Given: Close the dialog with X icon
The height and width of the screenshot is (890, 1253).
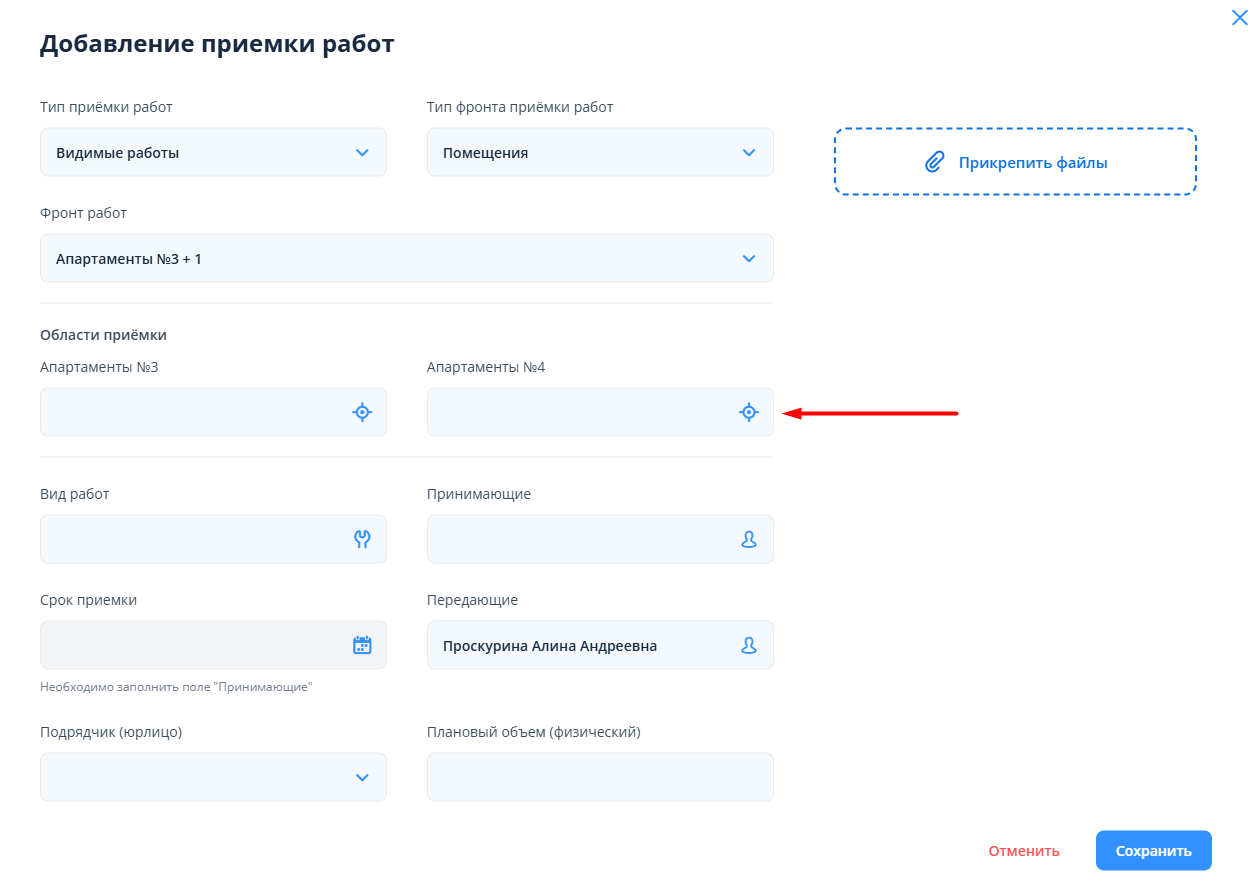Looking at the screenshot, I should coord(1239,17).
